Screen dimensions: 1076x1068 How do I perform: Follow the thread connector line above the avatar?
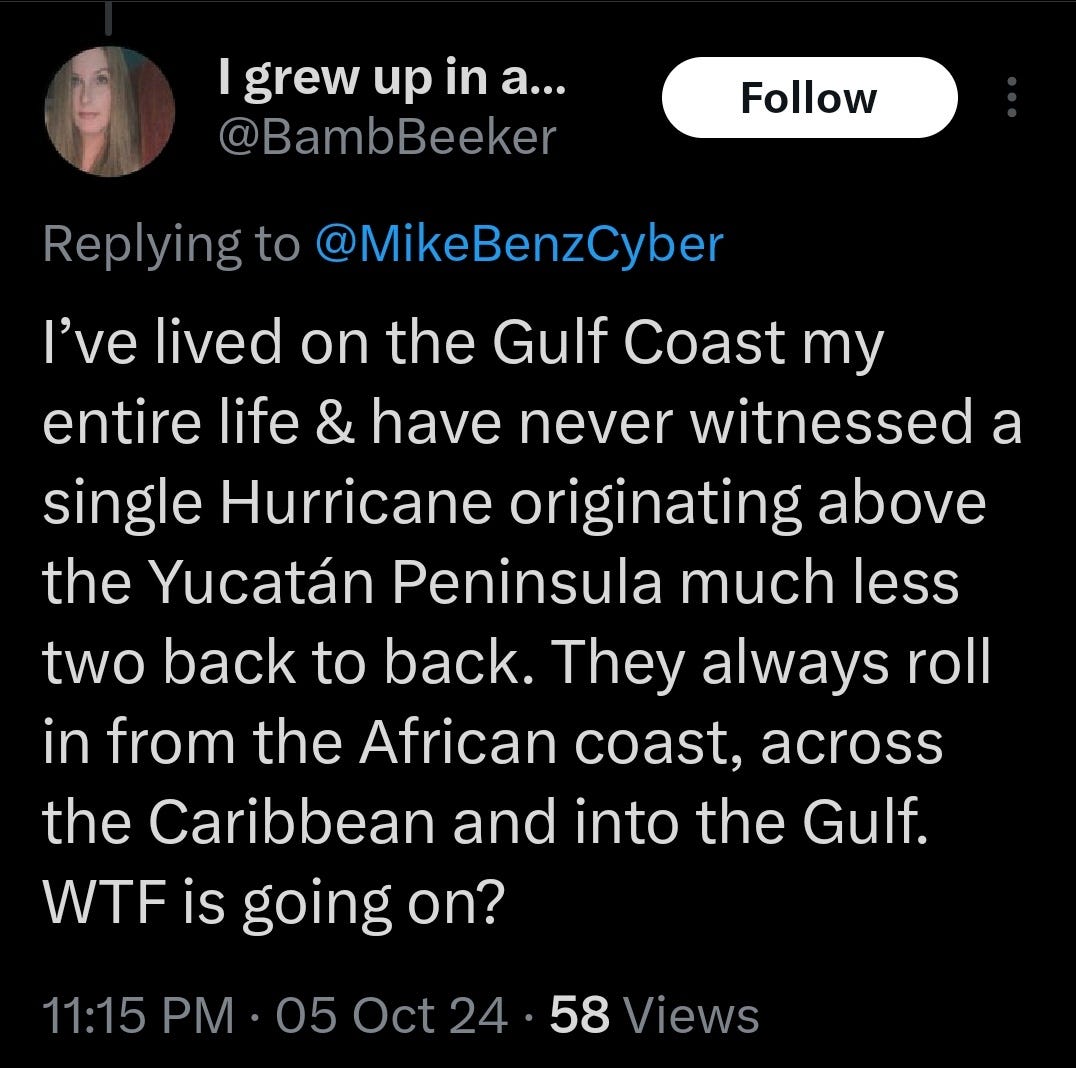108,17
